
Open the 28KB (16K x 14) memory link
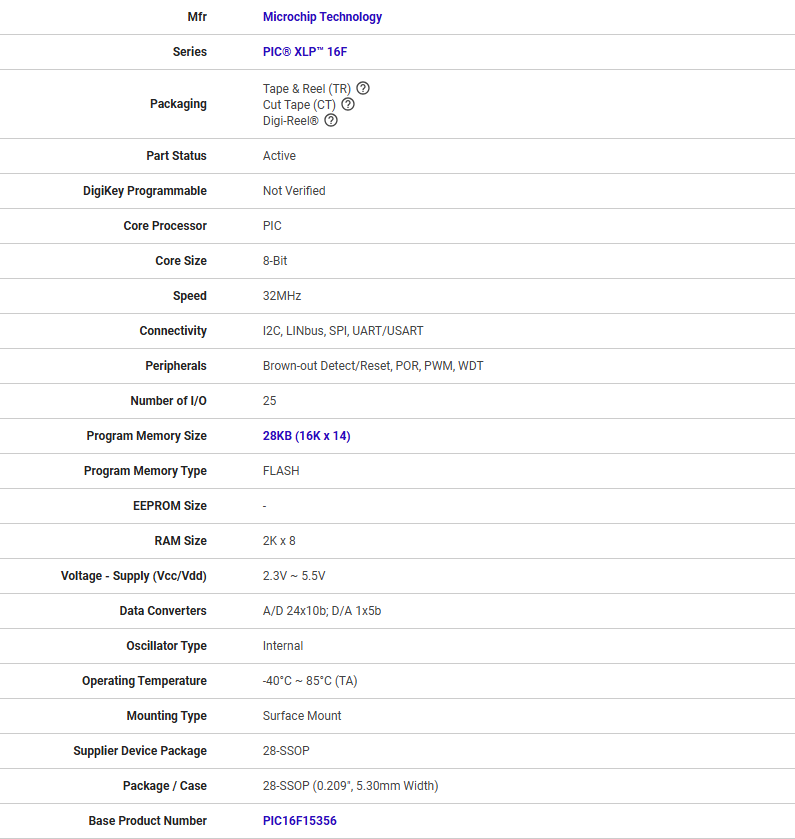pos(307,436)
